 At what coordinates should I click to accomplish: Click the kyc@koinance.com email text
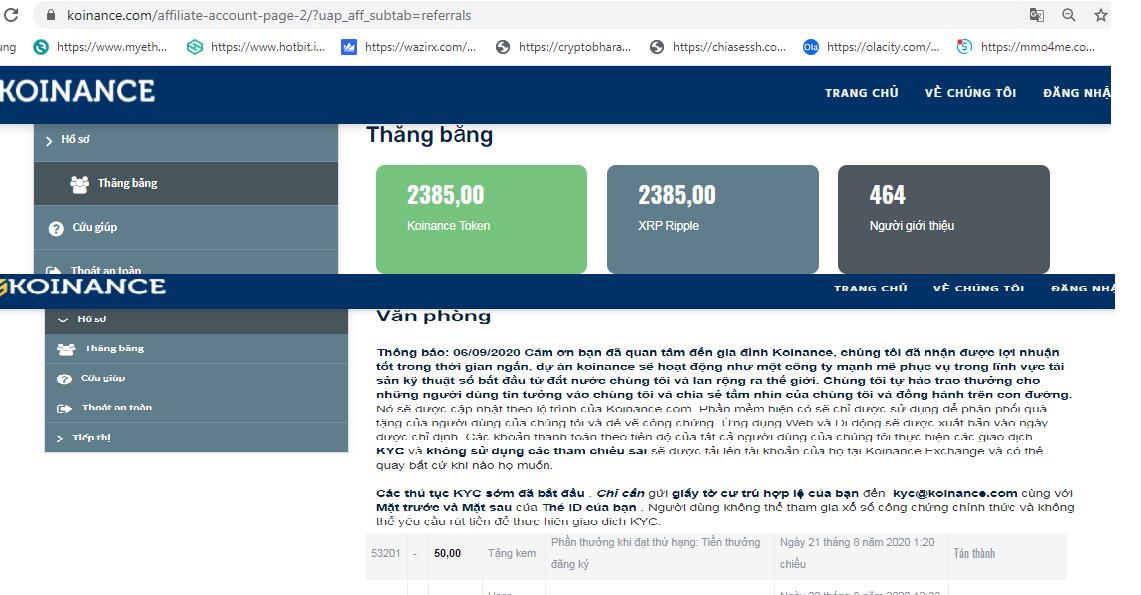pyautogui.click(x=955, y=493)
